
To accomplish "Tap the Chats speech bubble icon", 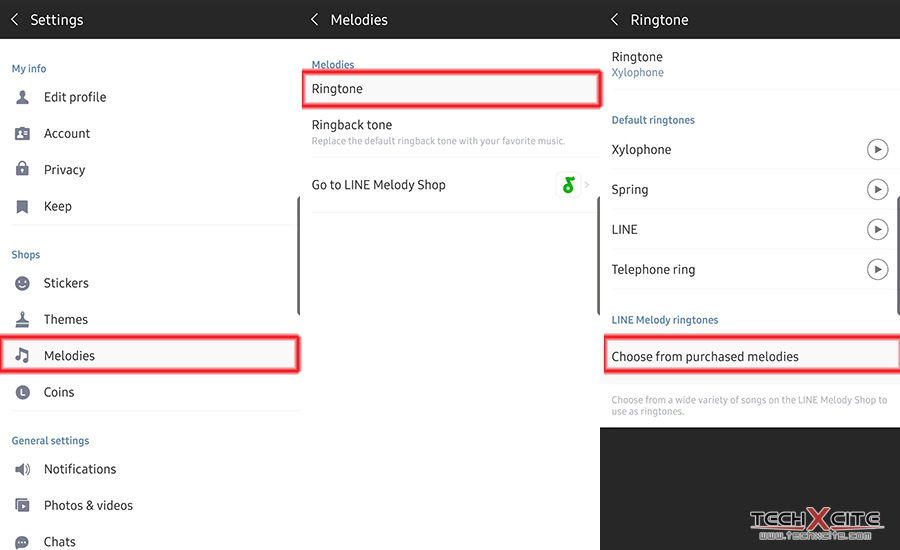I will (x=22, y=542).
